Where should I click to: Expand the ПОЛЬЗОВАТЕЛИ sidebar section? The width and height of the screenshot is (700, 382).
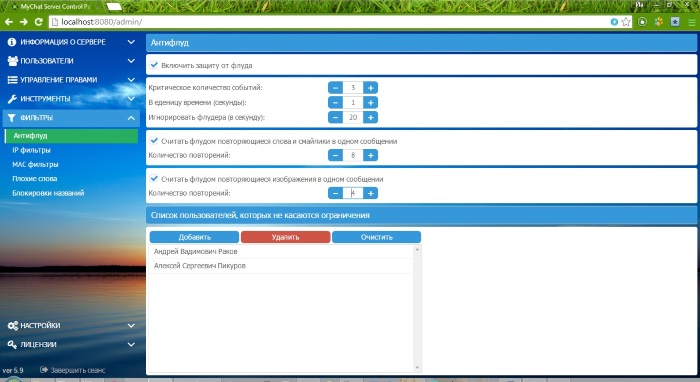(x=71, y=61)
